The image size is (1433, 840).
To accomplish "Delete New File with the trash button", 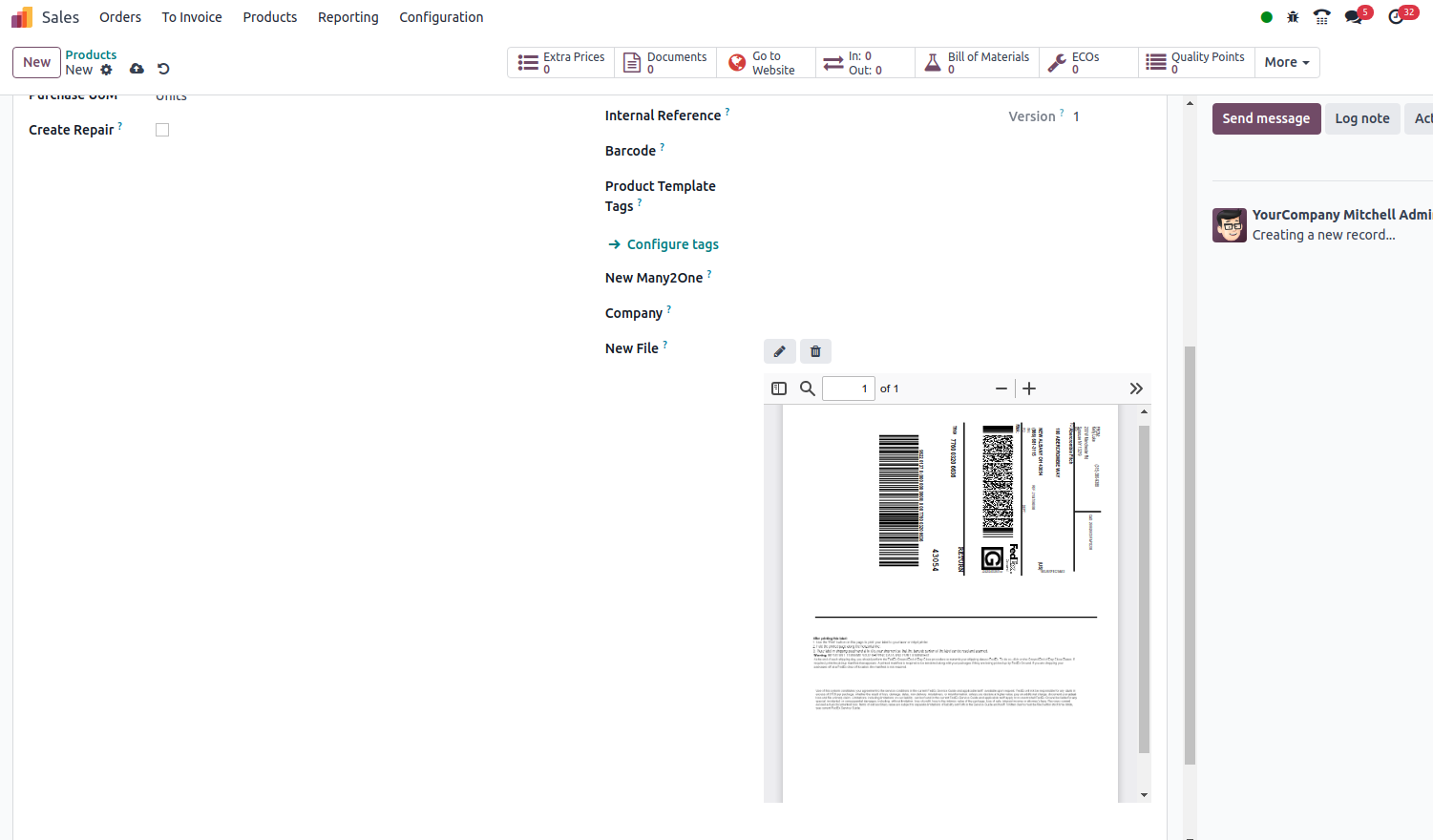I will point(815,351).
